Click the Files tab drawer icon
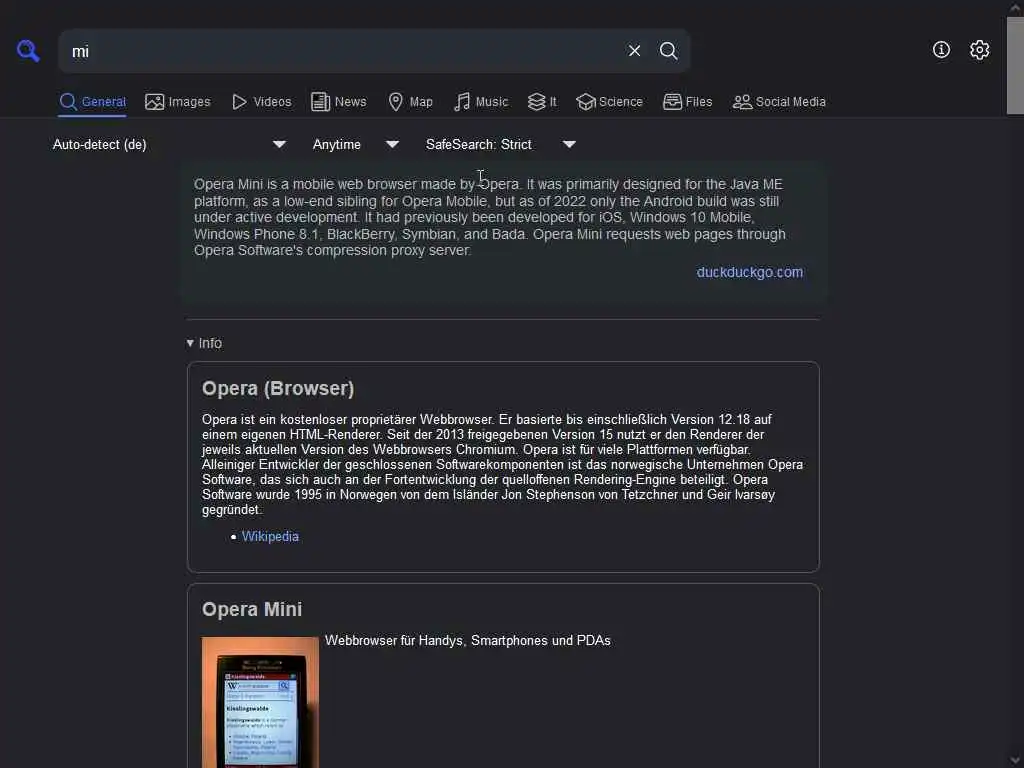 coord(673,102)
